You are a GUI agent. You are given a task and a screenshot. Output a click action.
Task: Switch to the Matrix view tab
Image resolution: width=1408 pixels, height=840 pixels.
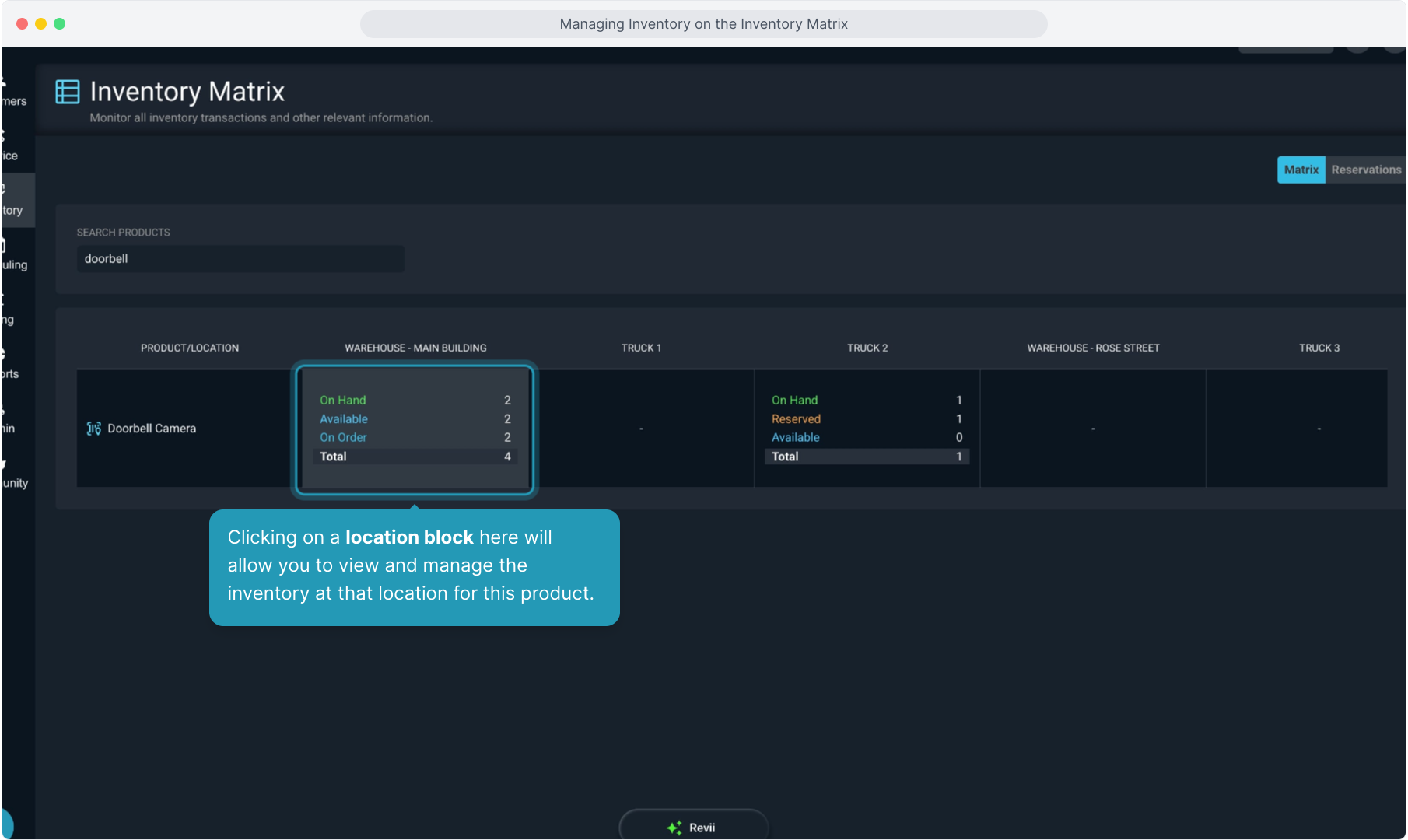1301,170
